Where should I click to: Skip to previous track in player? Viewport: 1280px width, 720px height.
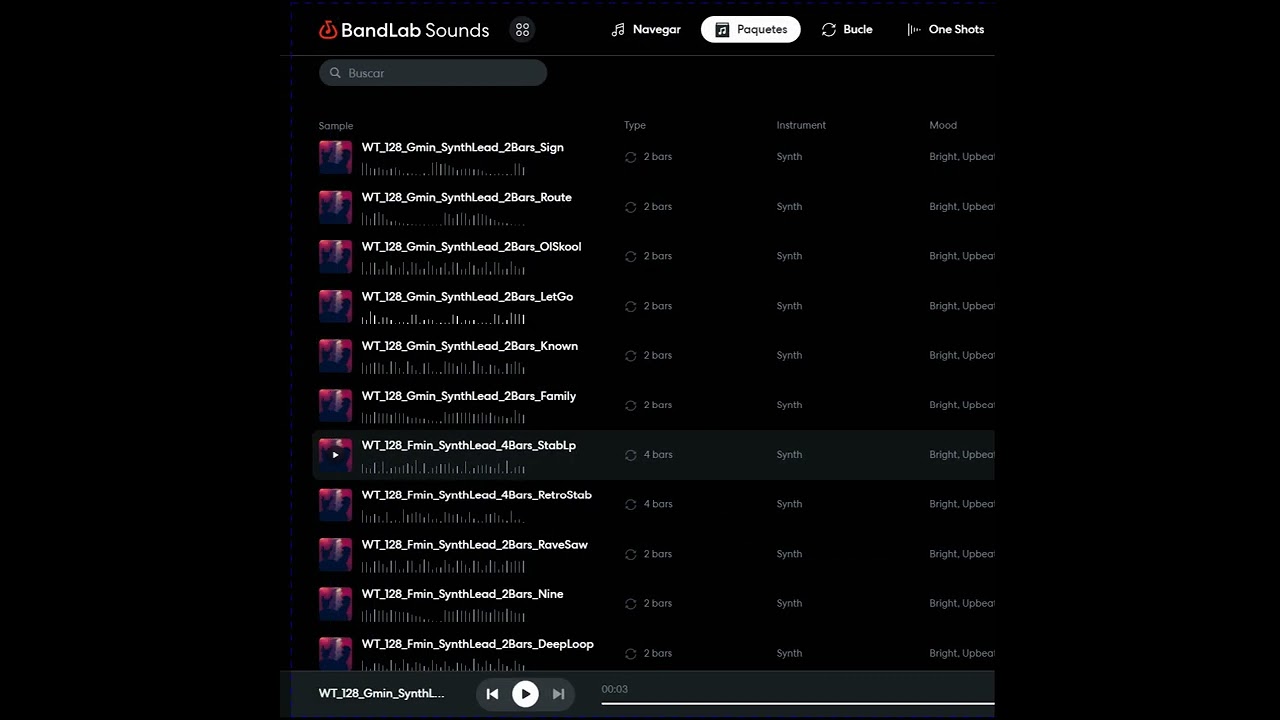point(492,694)
